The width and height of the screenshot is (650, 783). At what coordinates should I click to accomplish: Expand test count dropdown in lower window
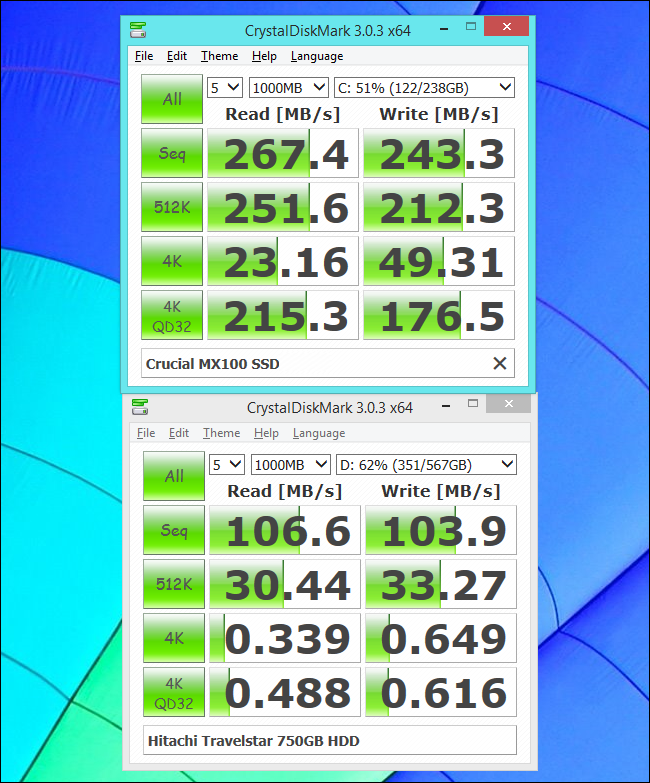click(x=227, y=465)
